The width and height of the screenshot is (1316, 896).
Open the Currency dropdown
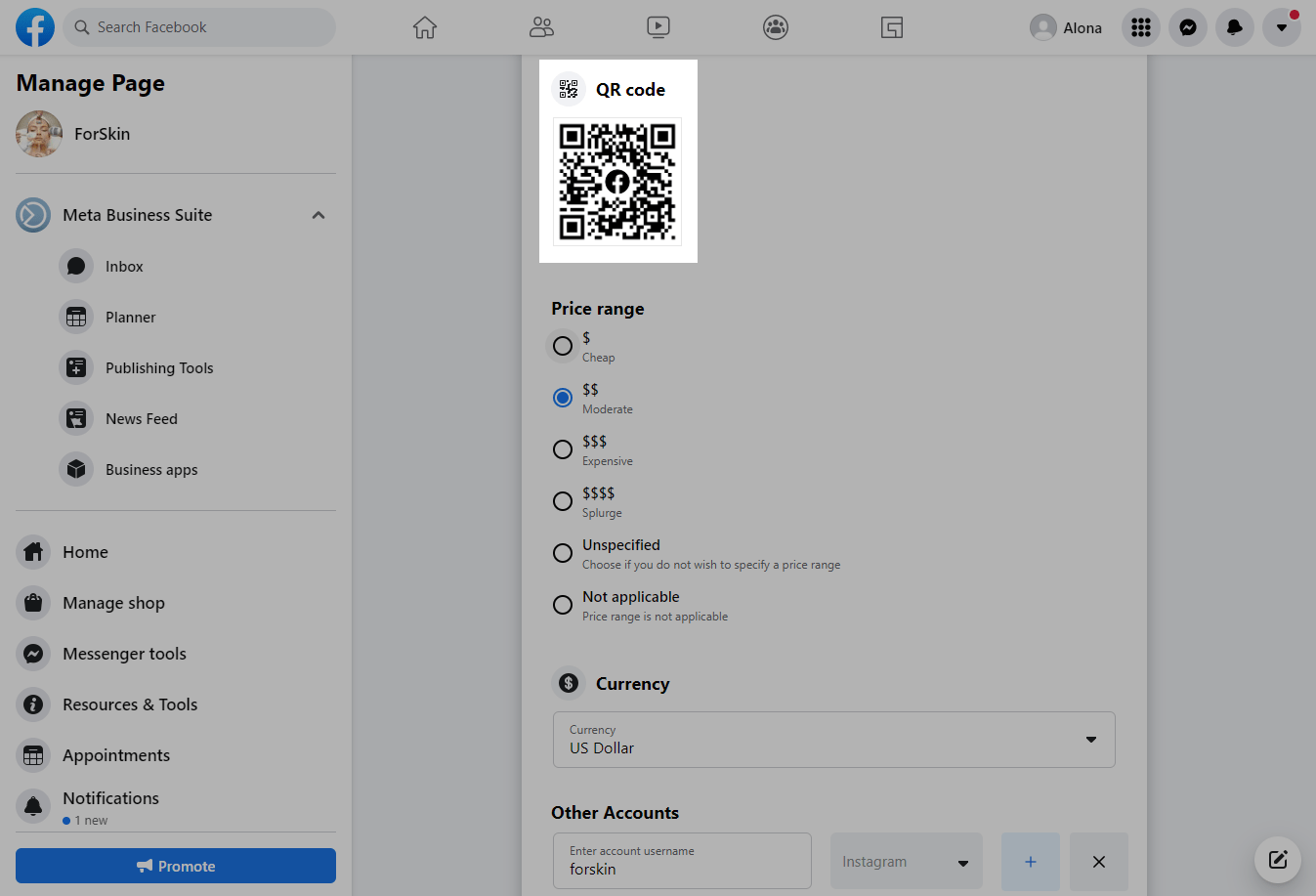834,740
